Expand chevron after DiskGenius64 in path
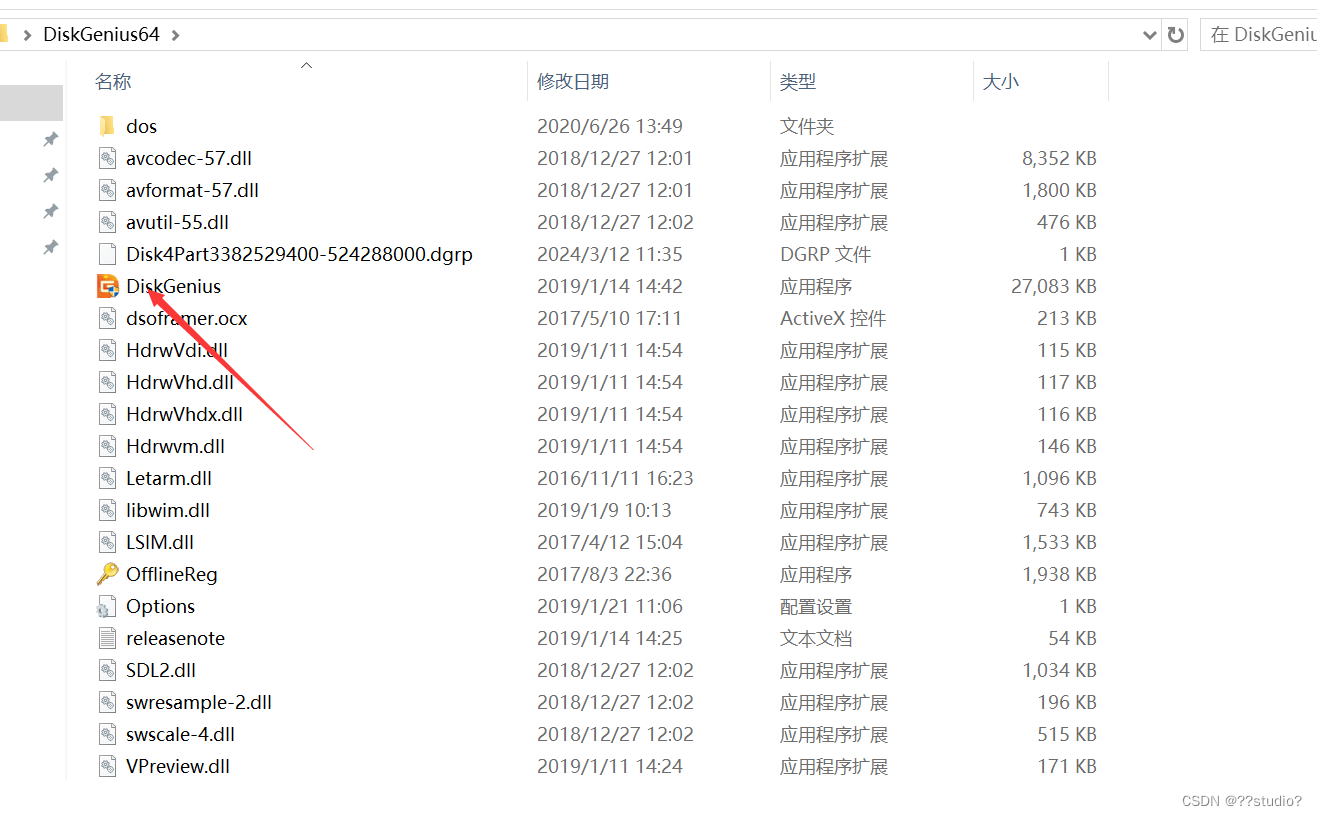 tap(176, 35)
